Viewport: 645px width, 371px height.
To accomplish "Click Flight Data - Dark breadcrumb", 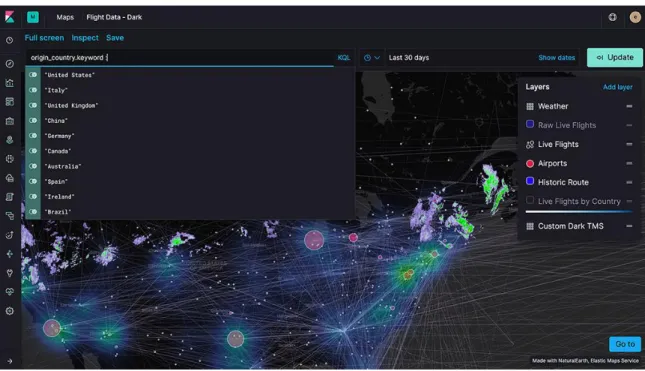I will [x=114, y=17].
